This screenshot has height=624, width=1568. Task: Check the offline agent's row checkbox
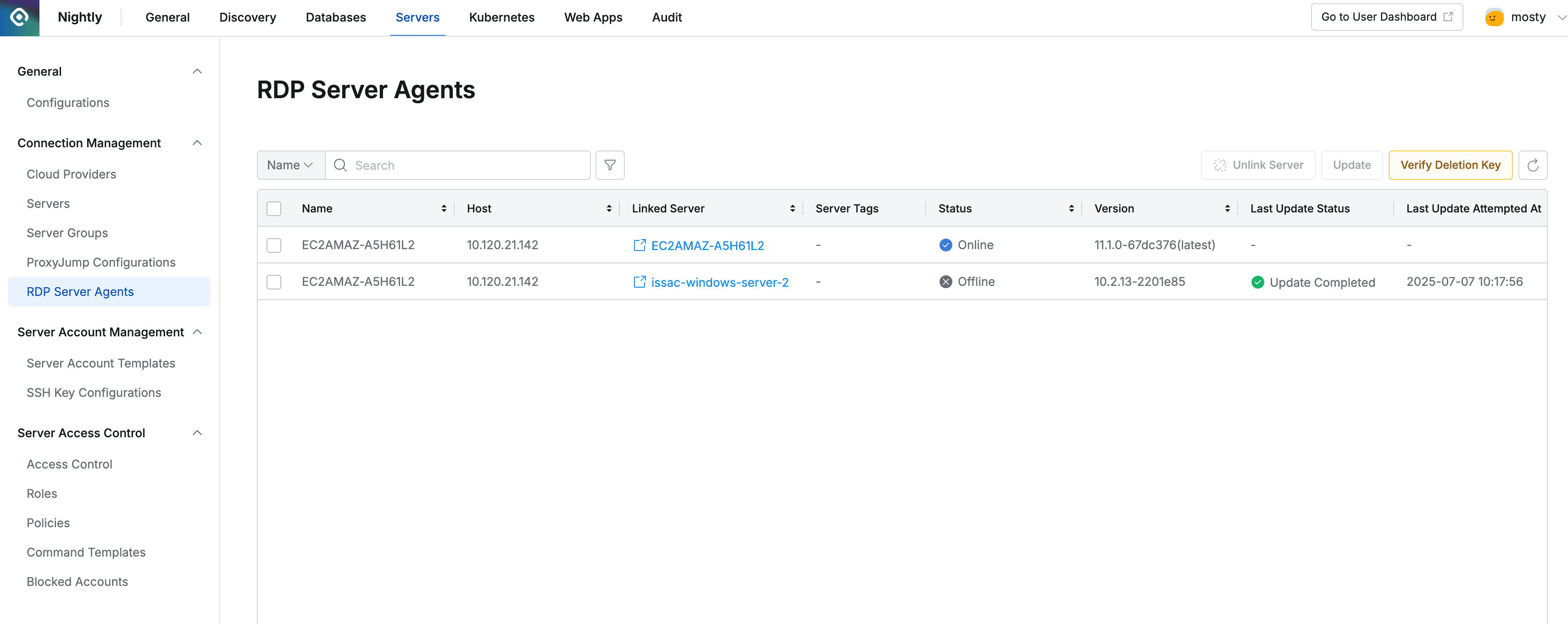(274, 282)
